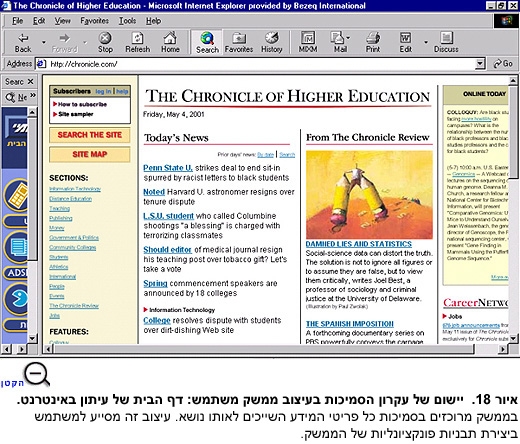520x444 pixels.
Task: Expand the search panel chevron overflow
Action: [x=33, y=96]
